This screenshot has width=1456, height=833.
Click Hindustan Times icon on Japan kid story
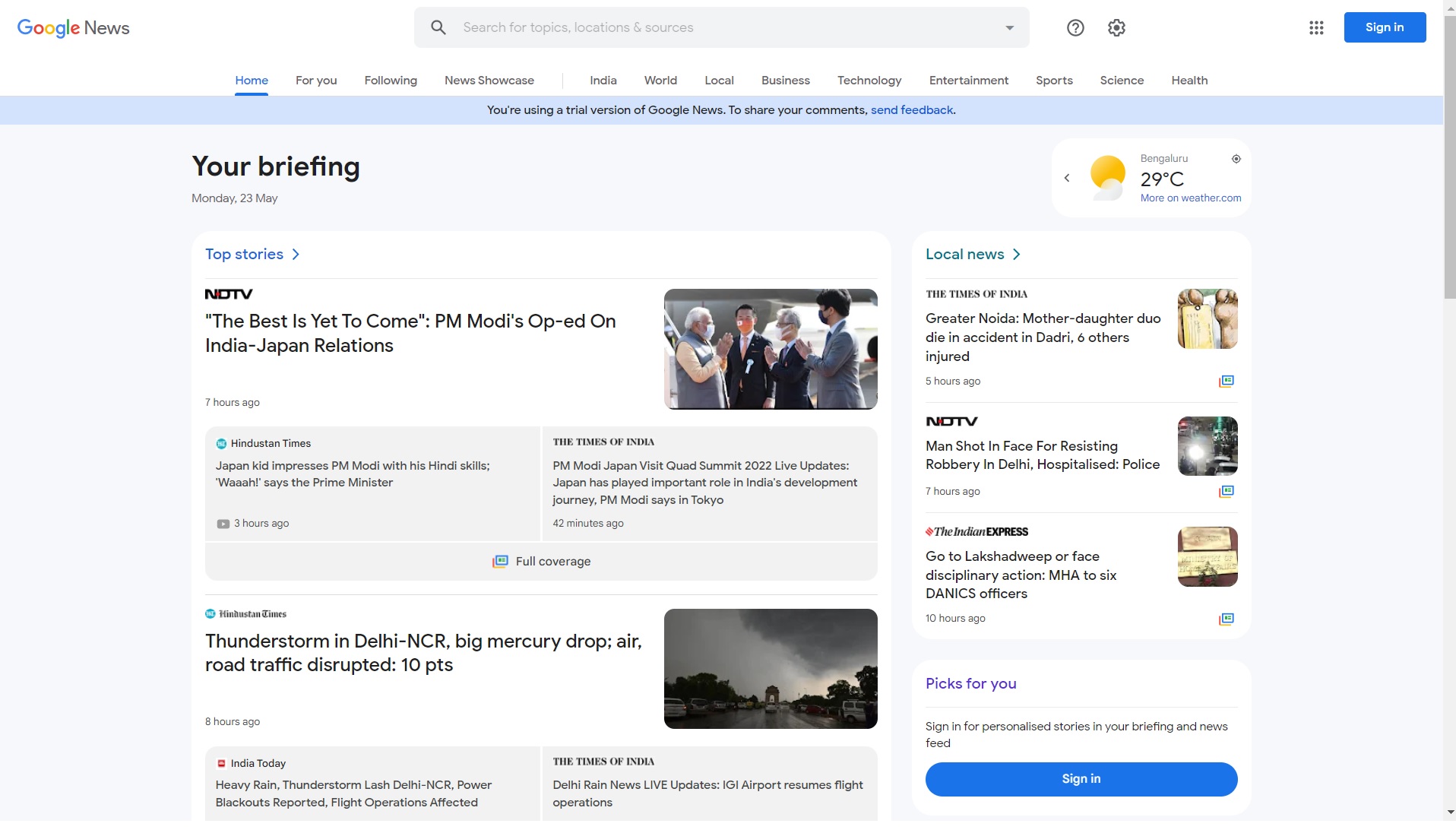[x=221, y=444]
